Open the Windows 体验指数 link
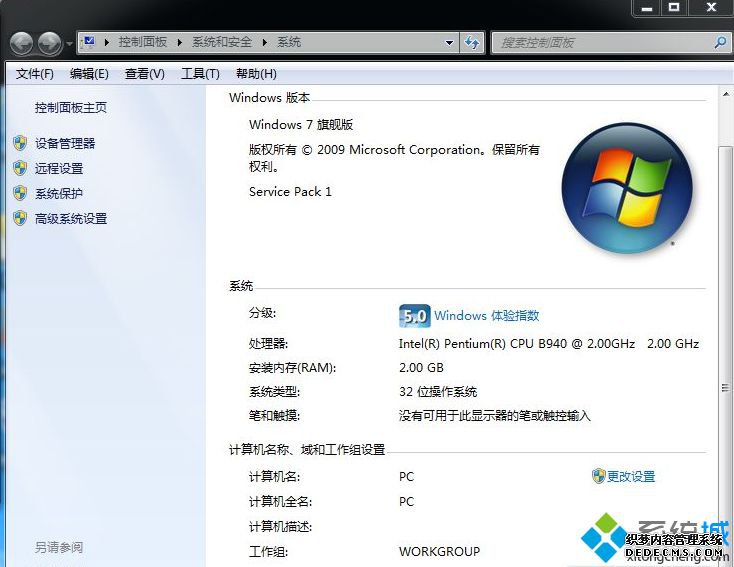Image resolution: width=734 pixels, height=567 pixels. (x=487, y=316)
